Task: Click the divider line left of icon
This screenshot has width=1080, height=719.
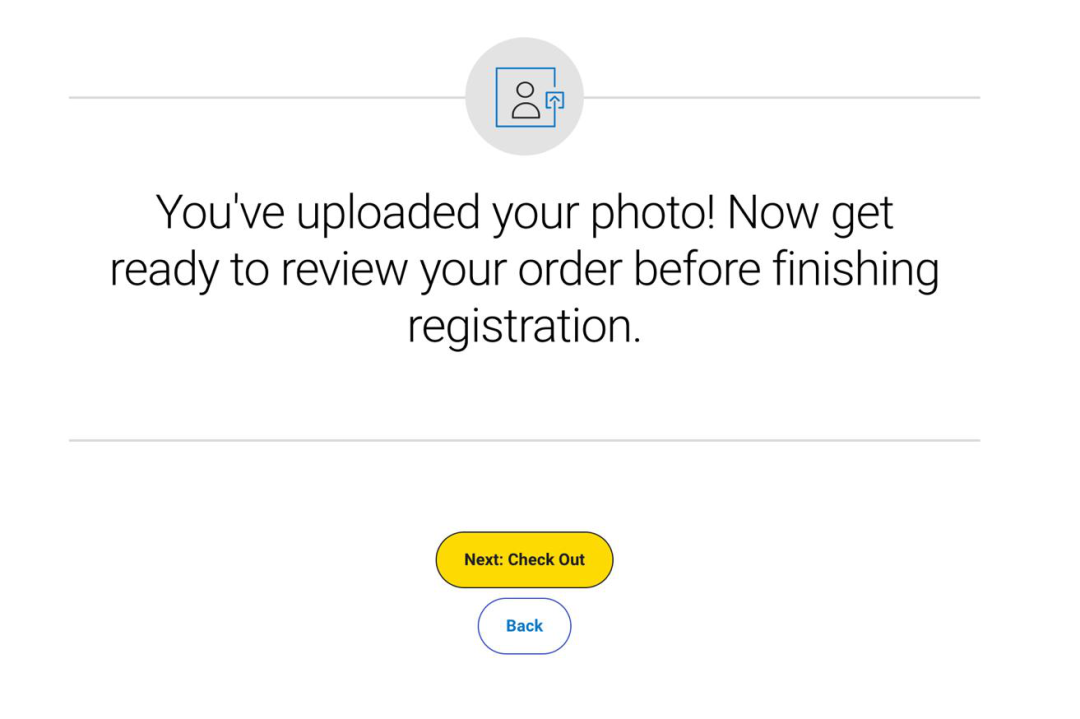Action: [267, 97]
